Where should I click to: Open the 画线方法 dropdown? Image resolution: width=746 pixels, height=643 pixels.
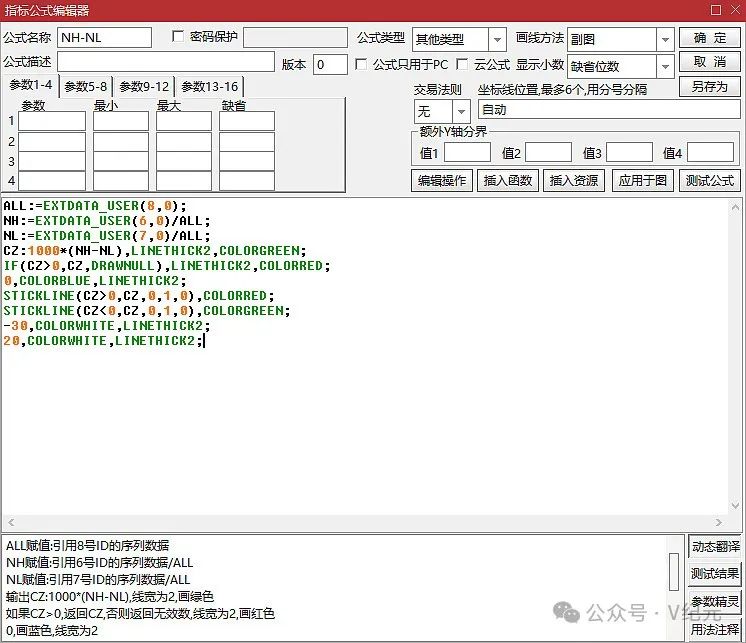(665, 39)
